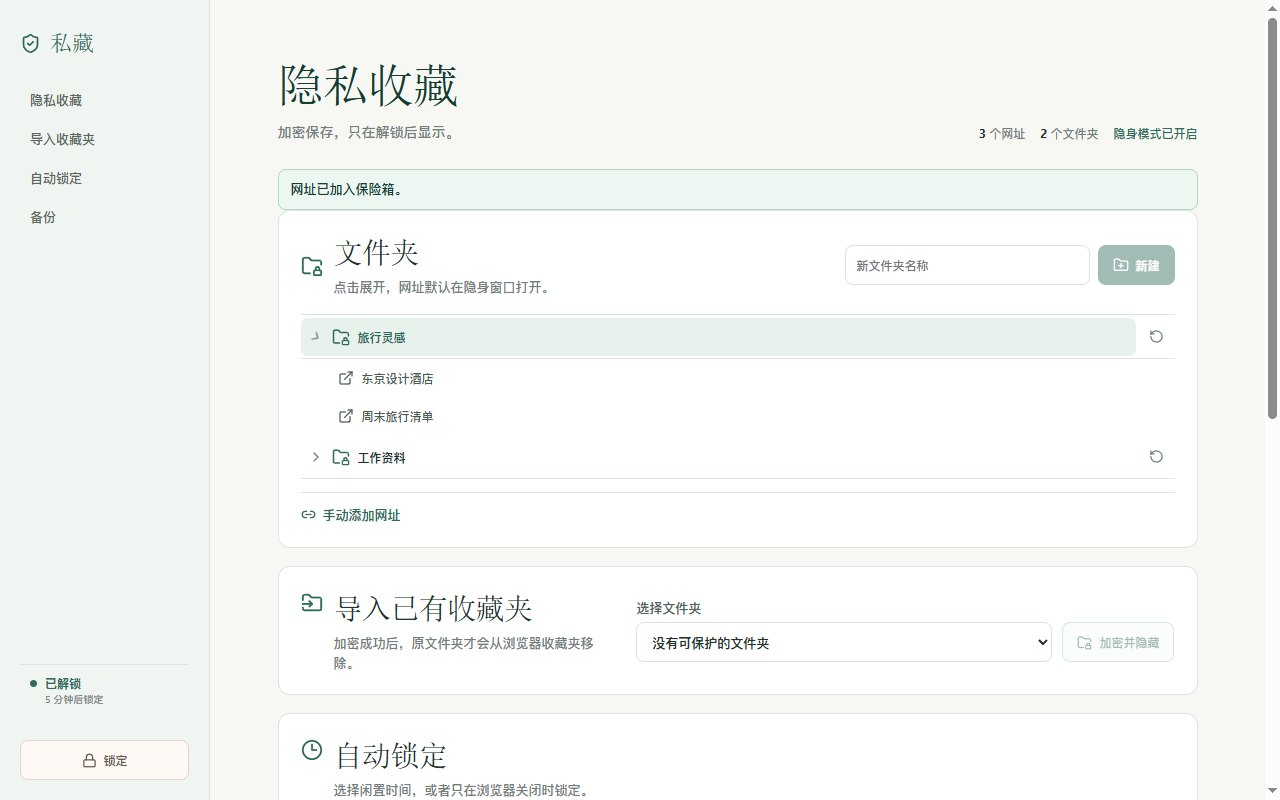
Task: Open 东京设计酒店 external link icon
Action: coord(346,378)
